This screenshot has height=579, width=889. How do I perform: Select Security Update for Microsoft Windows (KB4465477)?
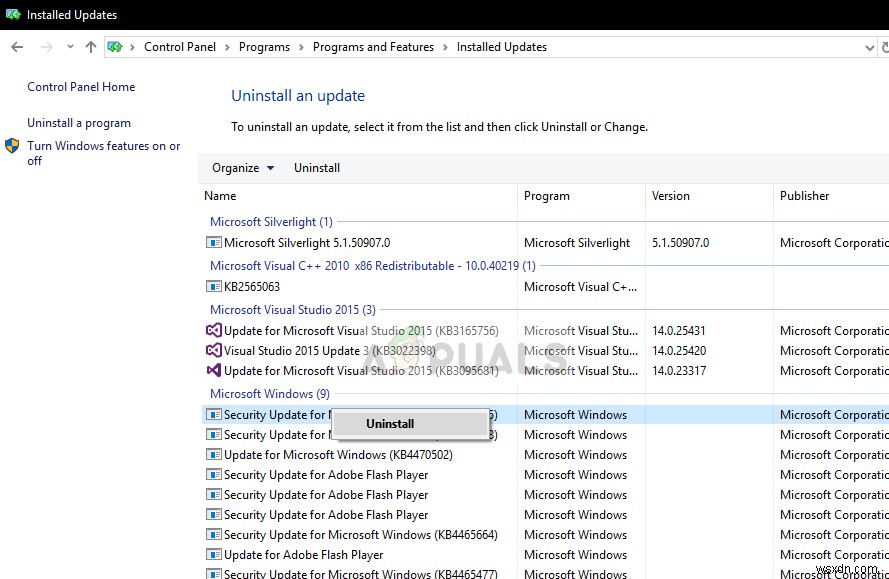[361, 574]
